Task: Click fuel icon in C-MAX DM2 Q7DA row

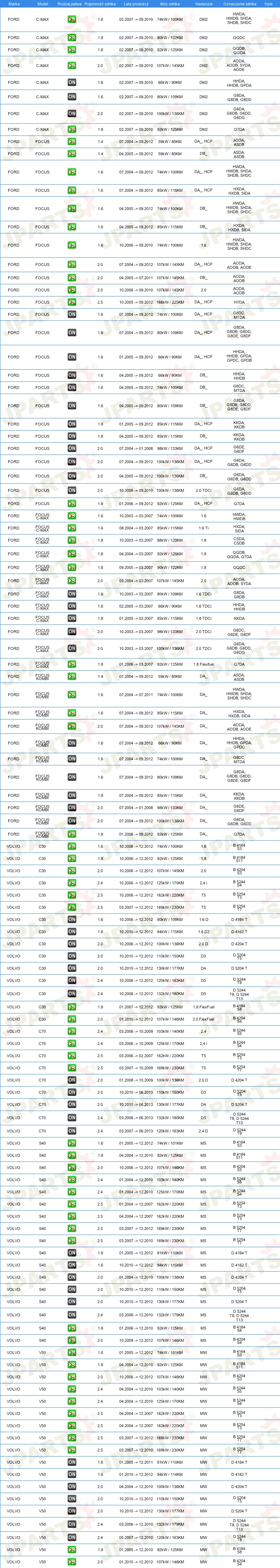Action: [x=72, y=129]
